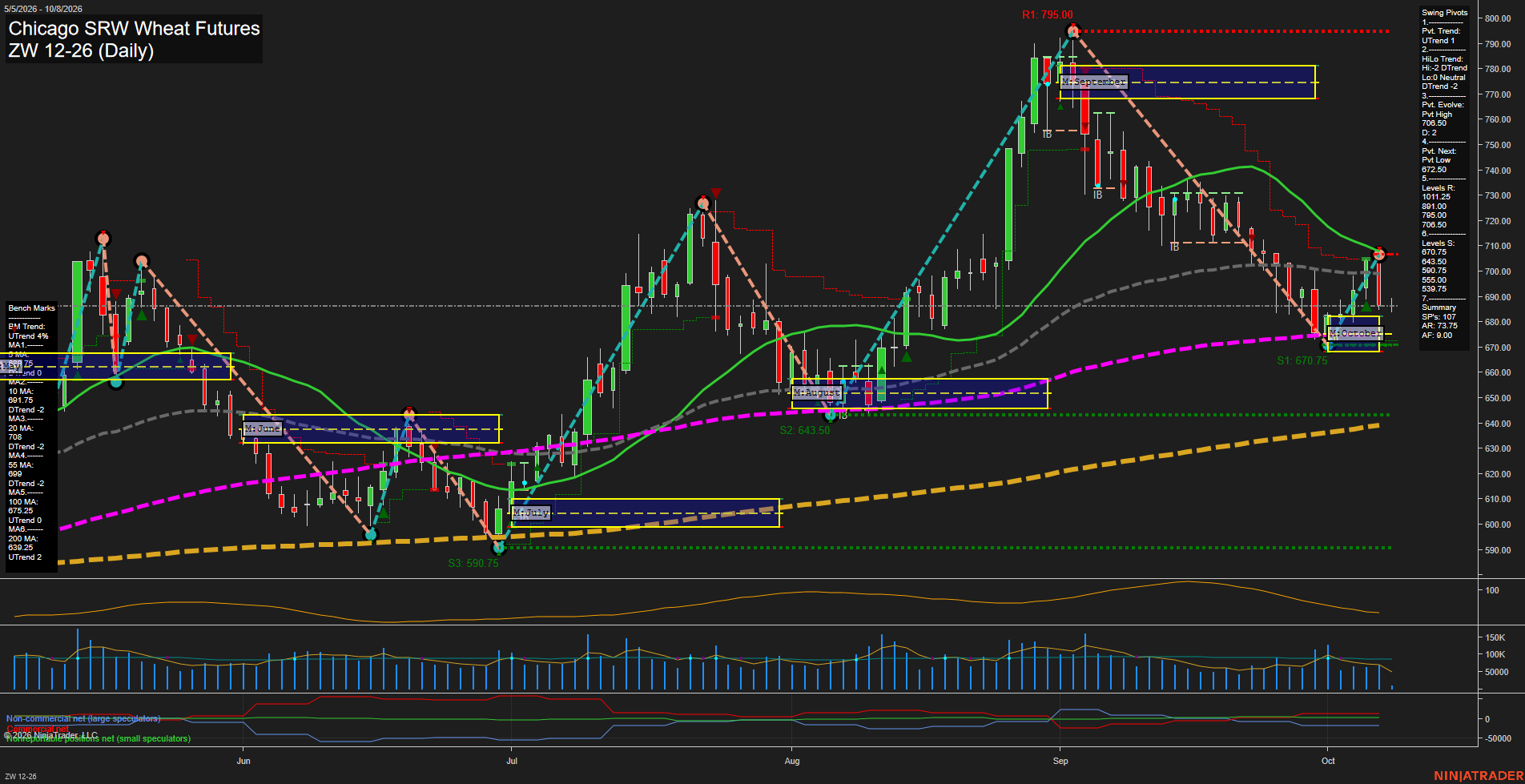The width and height of the screenshot is (1525, 784).
Task: Click the 'ZW 12-26 (Daily)' instrument label
Action: click(x=81, y=50)
